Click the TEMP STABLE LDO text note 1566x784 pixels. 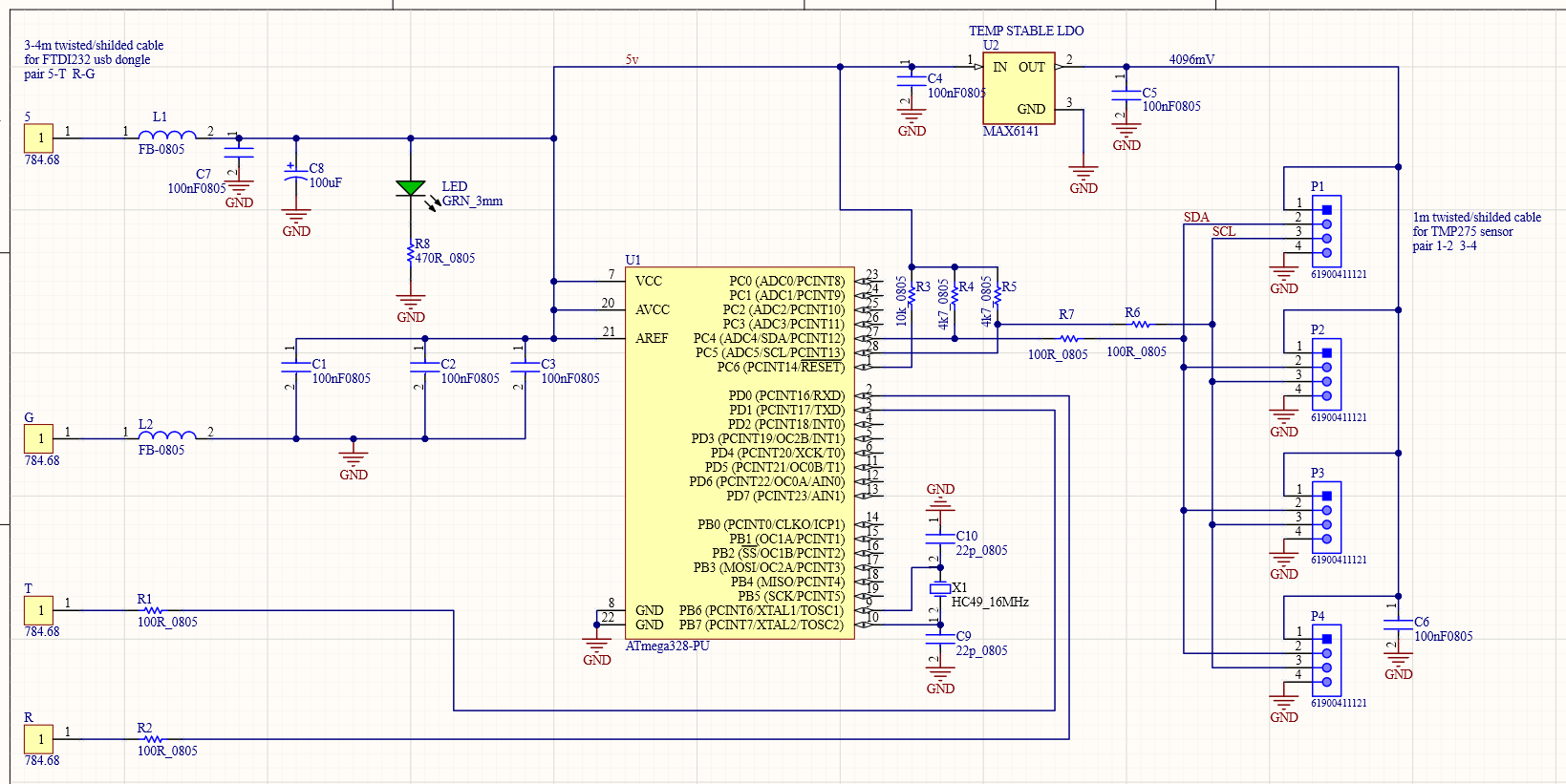point(1026,31)
